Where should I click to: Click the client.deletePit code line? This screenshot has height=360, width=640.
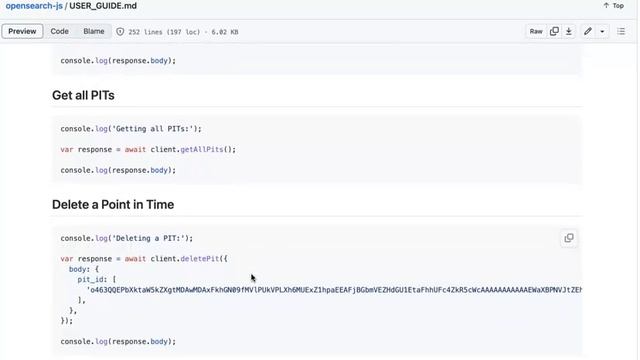[144, 259]
